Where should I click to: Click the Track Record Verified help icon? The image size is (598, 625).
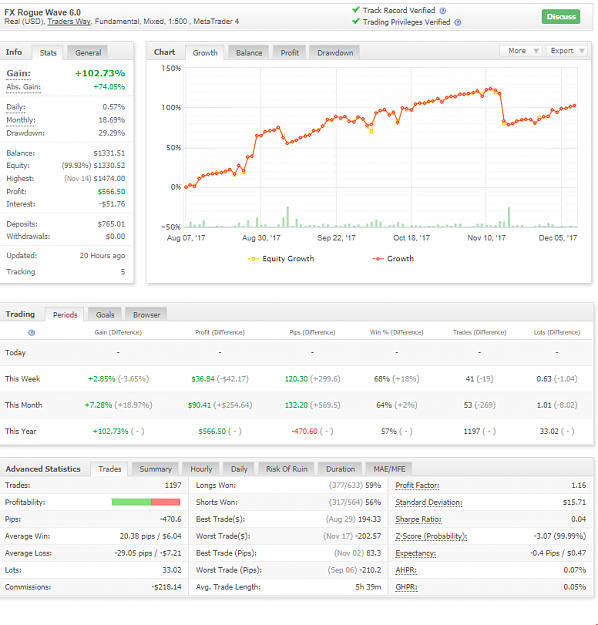443,11
